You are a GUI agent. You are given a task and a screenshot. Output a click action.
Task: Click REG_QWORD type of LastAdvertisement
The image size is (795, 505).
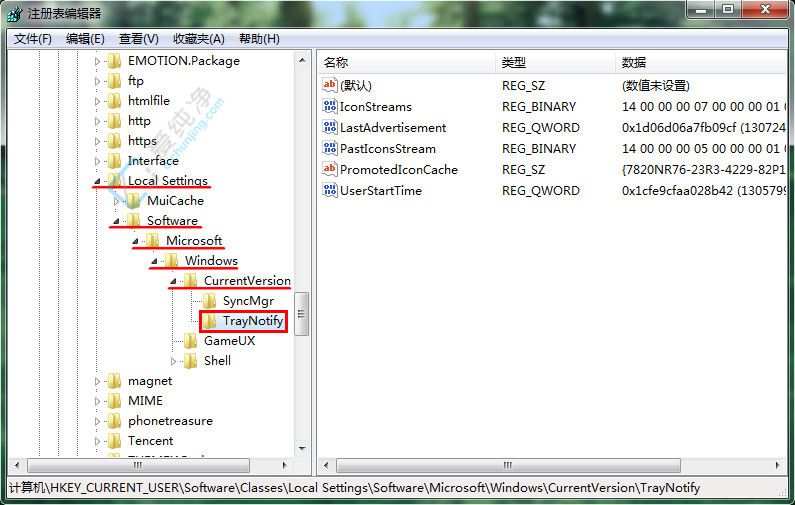pos(540,128)
